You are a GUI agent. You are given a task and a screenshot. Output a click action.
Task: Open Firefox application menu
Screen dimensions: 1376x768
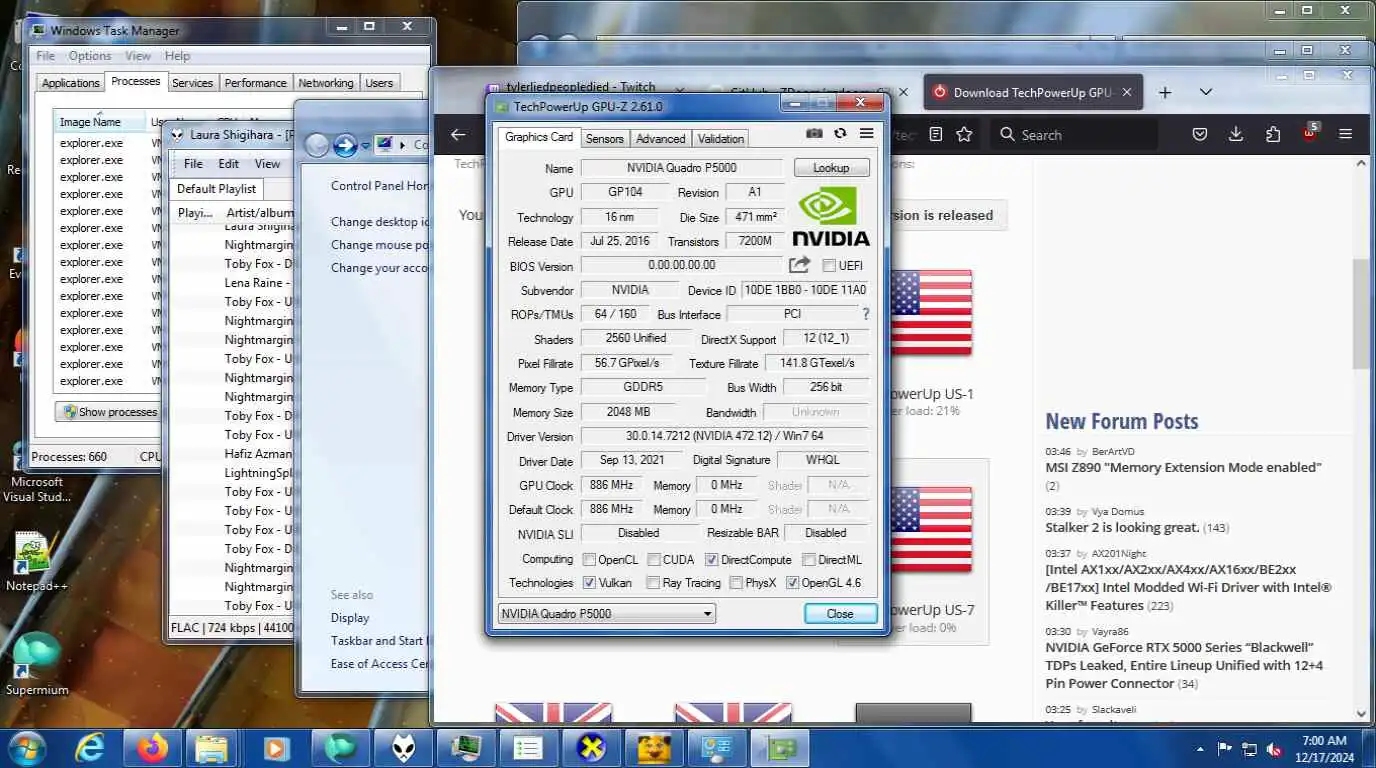click(x=1346, y=135)
